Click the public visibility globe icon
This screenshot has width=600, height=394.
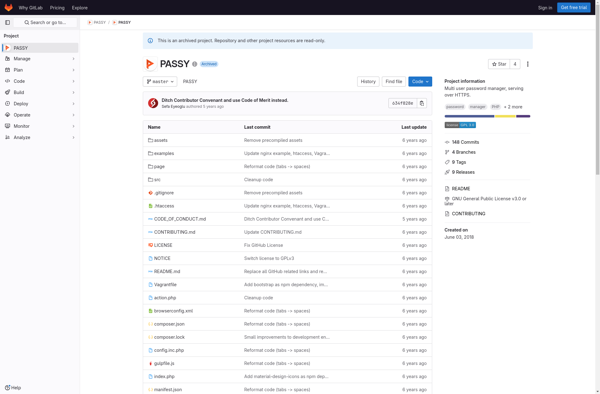(194, 64)
